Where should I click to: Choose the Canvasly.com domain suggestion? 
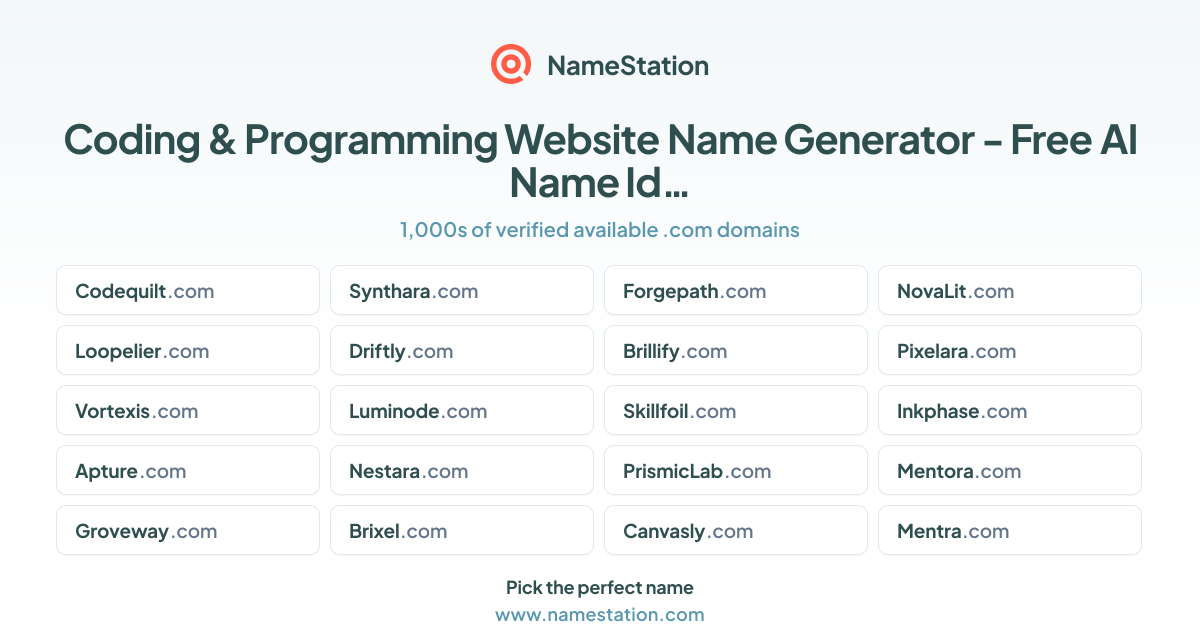(x=736, y=531)
